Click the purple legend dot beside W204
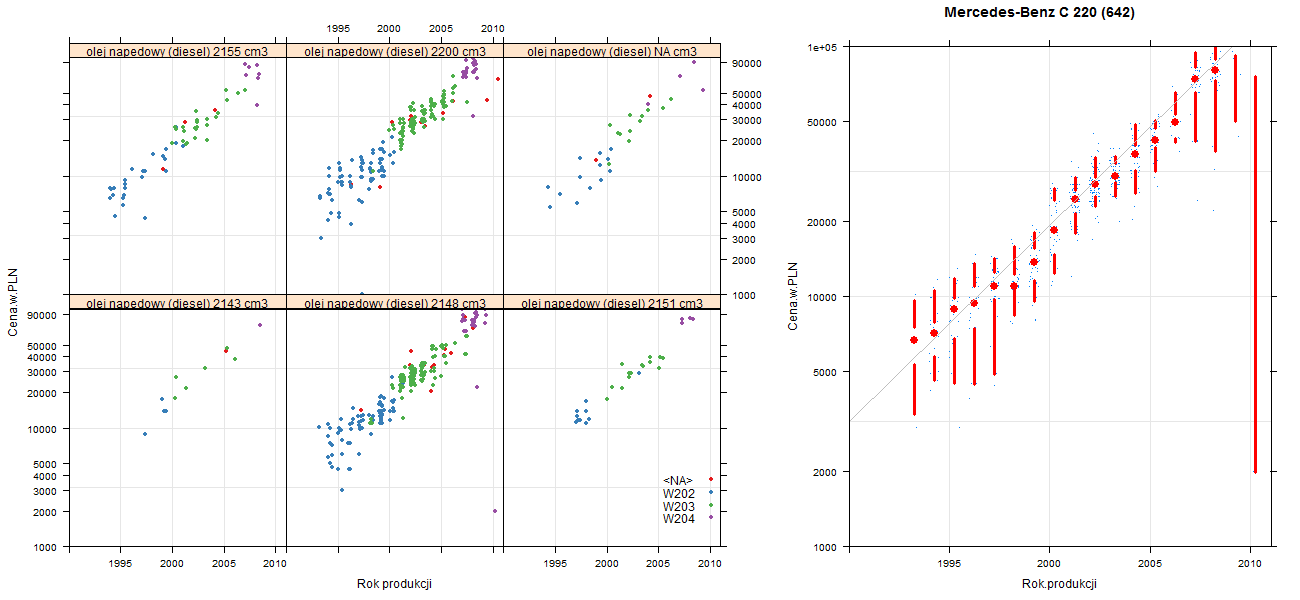The height and width of the screenshot is (600, 1300). coord(710,519)
